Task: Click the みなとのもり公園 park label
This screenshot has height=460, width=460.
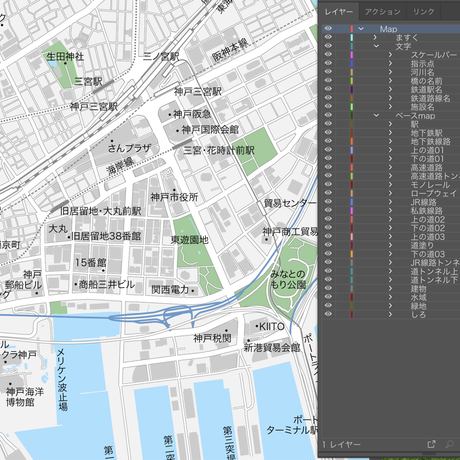Action: pyautogui.click(x=288, y=279)
